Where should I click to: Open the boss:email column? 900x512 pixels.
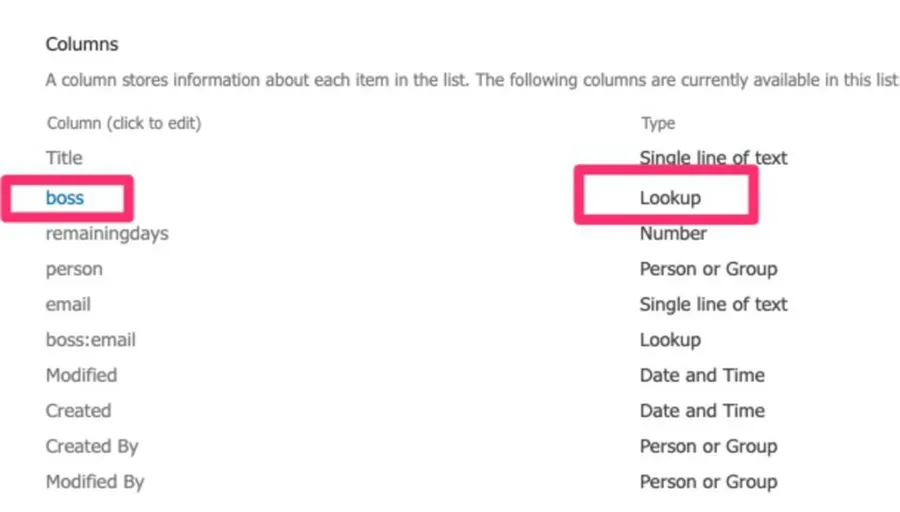point(90,340)
